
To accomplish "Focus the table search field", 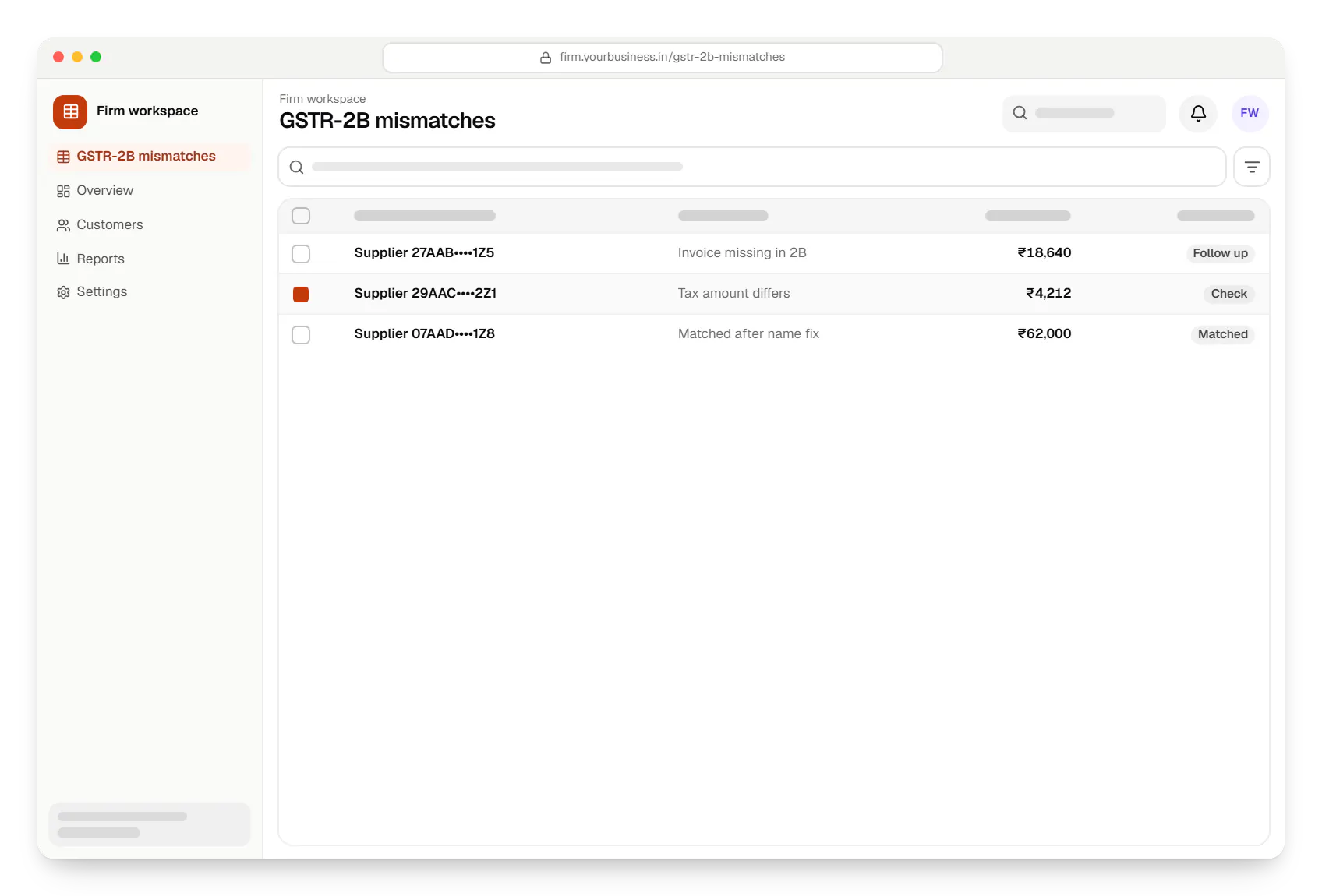I will coord(752,167).
